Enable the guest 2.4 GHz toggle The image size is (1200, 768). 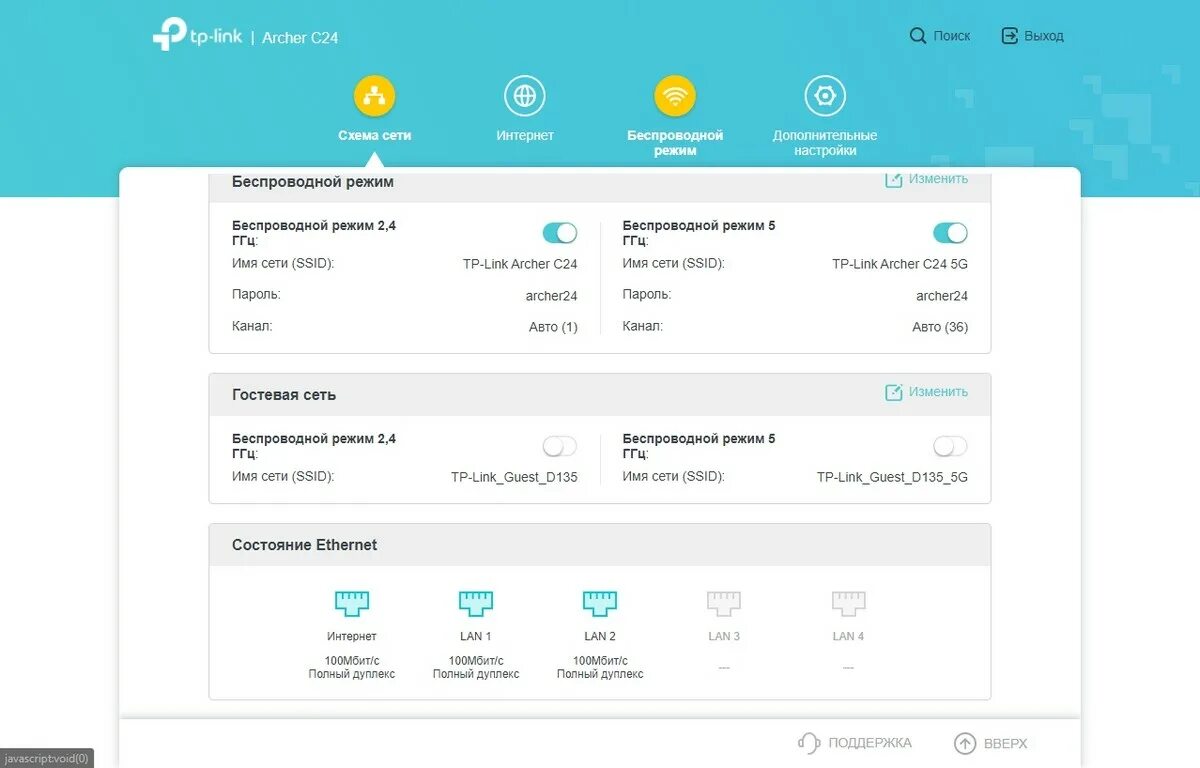click(x=560, y=446)
